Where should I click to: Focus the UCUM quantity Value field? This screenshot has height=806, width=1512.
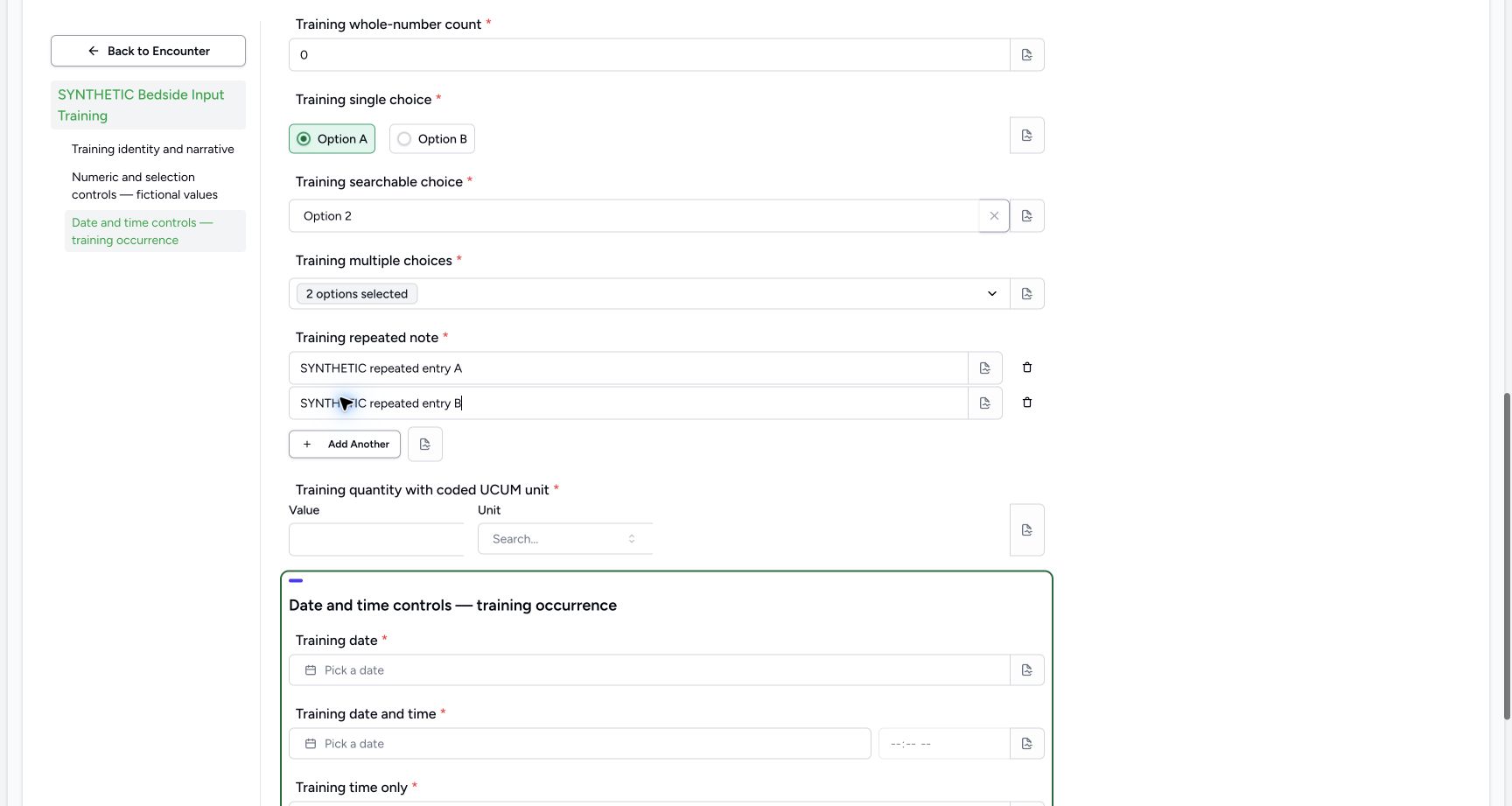pos(376,539)
